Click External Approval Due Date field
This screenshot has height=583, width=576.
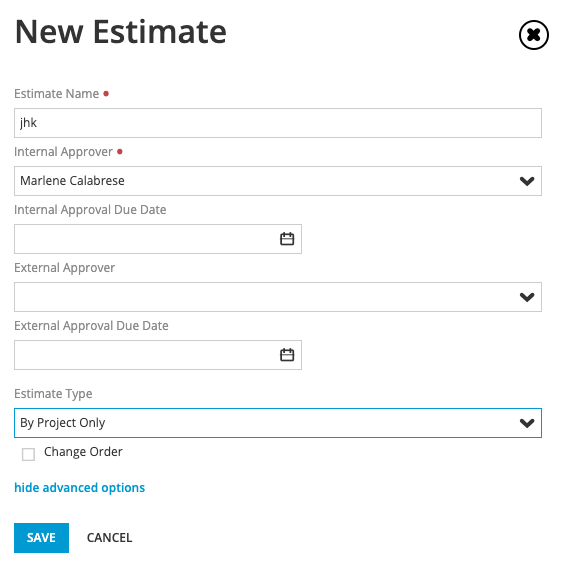[158, 355]
